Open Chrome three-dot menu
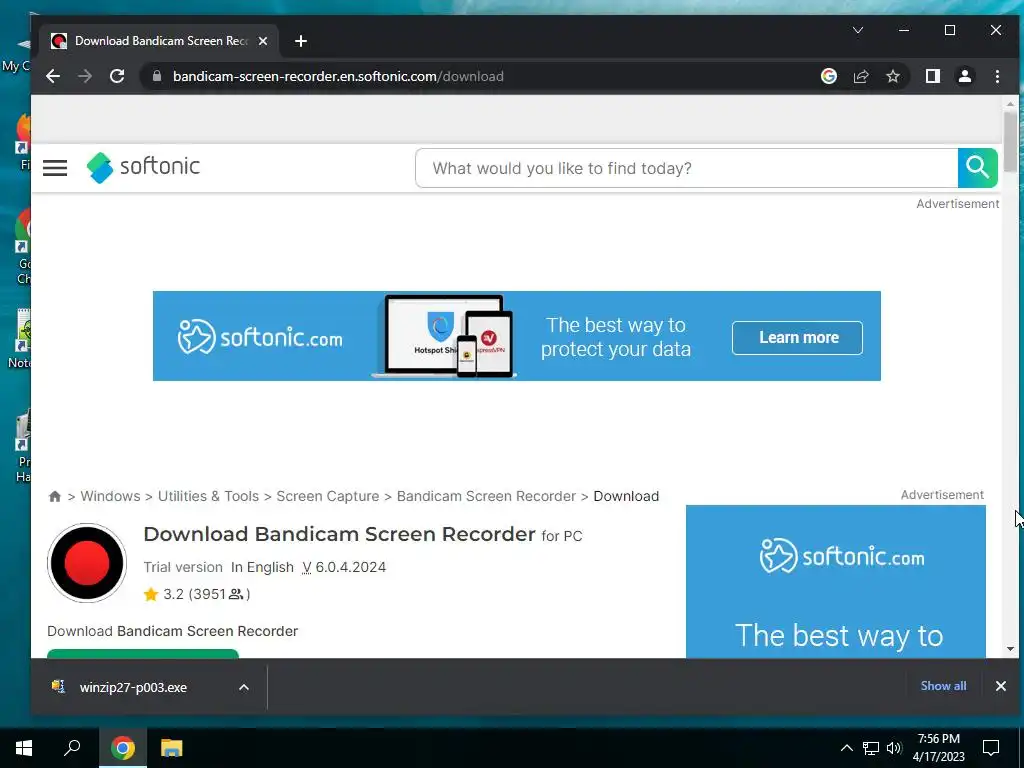This screenshot has height=768, width=1024. (x=997, y=76)
